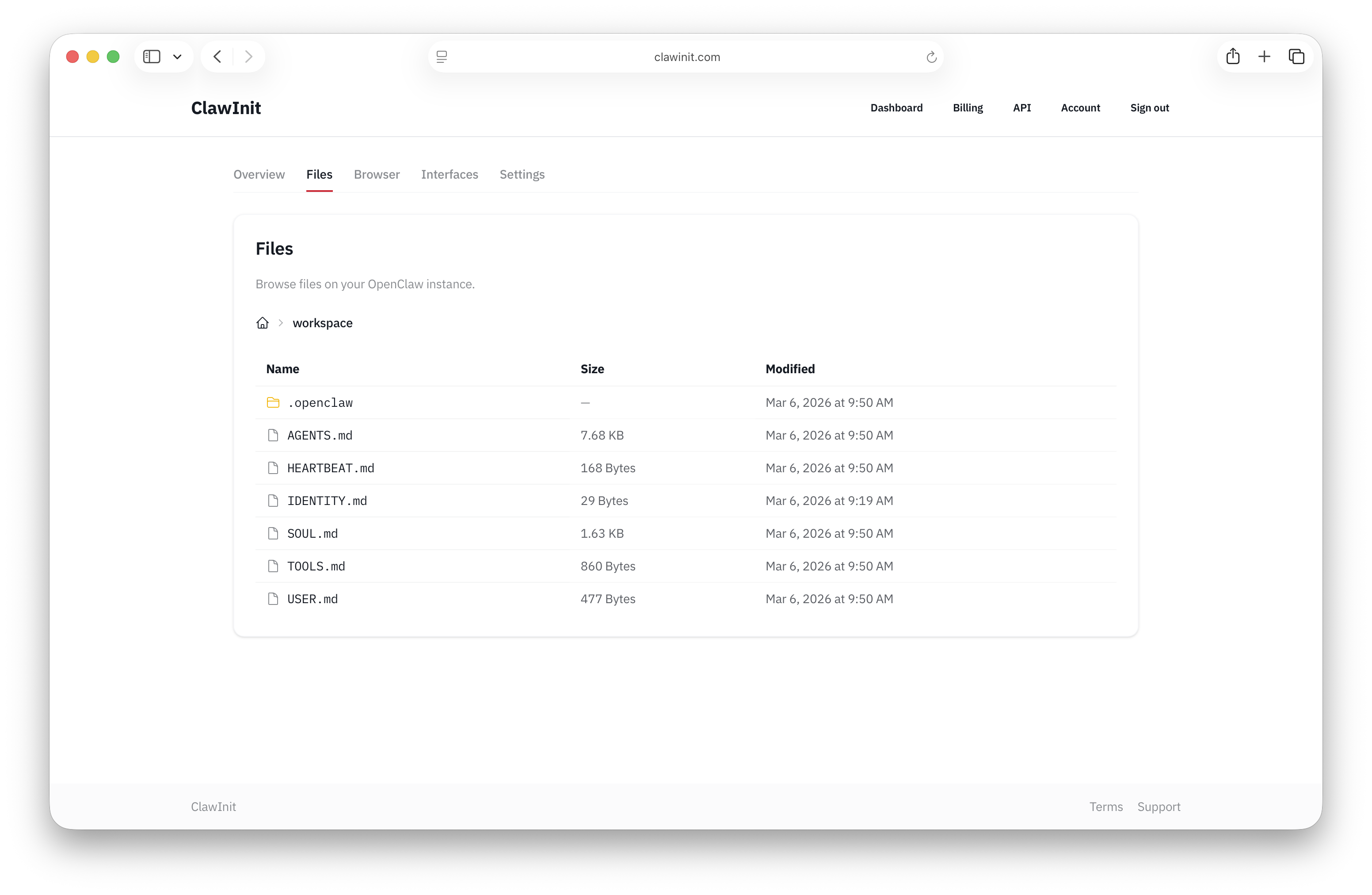Viewport: 1372px width, 895px height.
Task: Open a new tab with the plus icon
Action: [1265, 56]
